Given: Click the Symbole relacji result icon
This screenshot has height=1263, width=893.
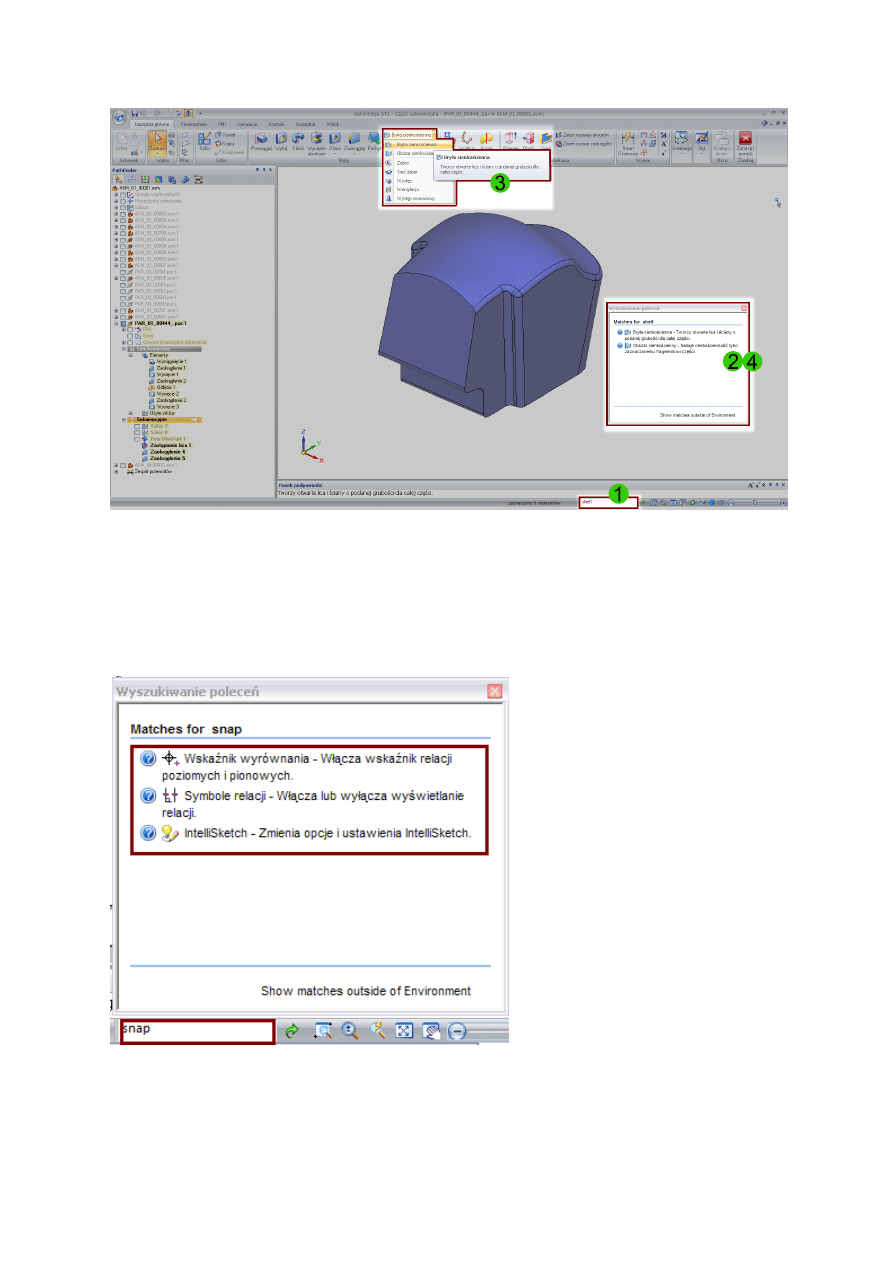Looking at the screenshot, I should click(169, 796).
